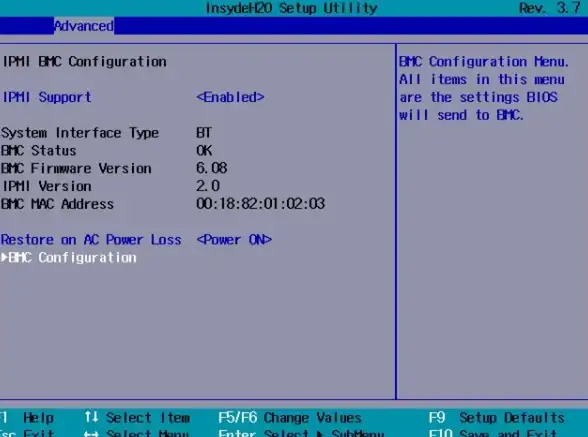Open the BMC Configuration submenu
The image size is (588, 437).
[69, 258]
